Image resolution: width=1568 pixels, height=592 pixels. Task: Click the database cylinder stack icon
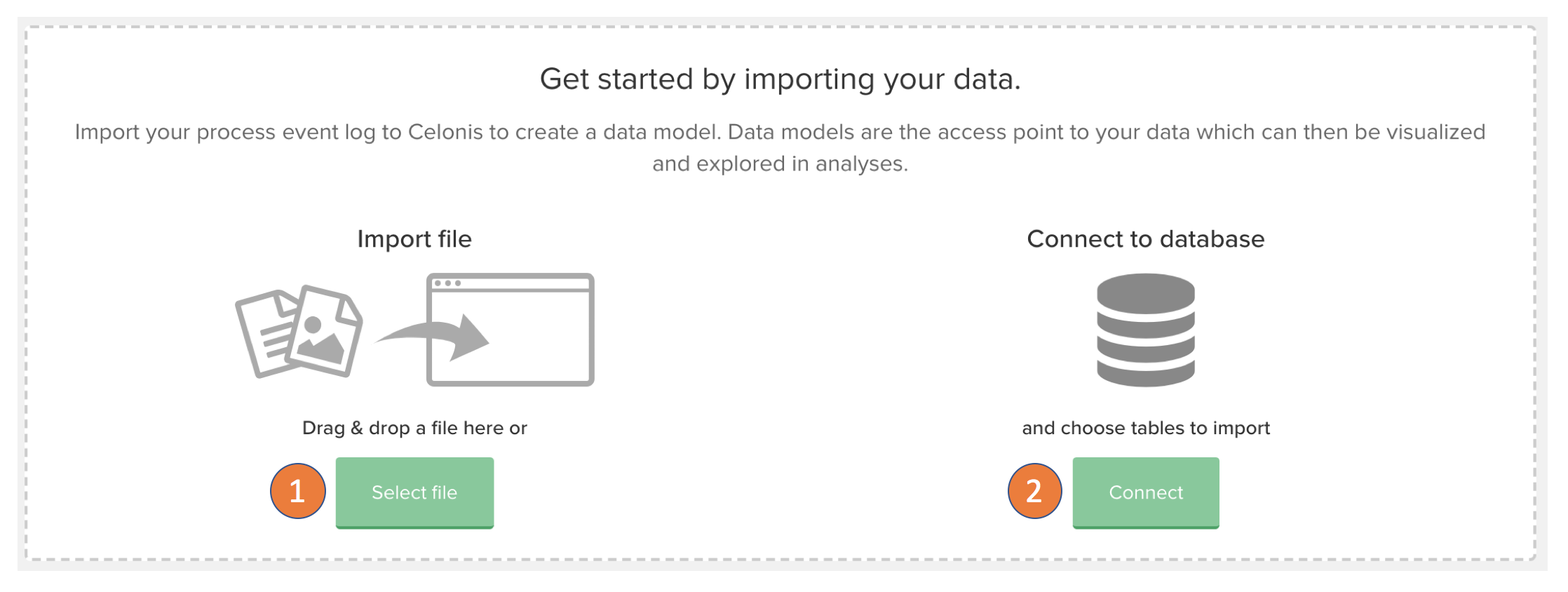click(x=1145, y=330)
